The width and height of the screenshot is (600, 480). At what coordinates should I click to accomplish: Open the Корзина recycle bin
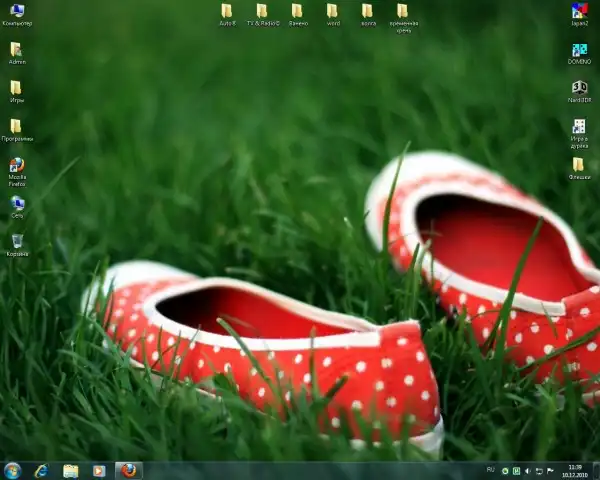17,241
